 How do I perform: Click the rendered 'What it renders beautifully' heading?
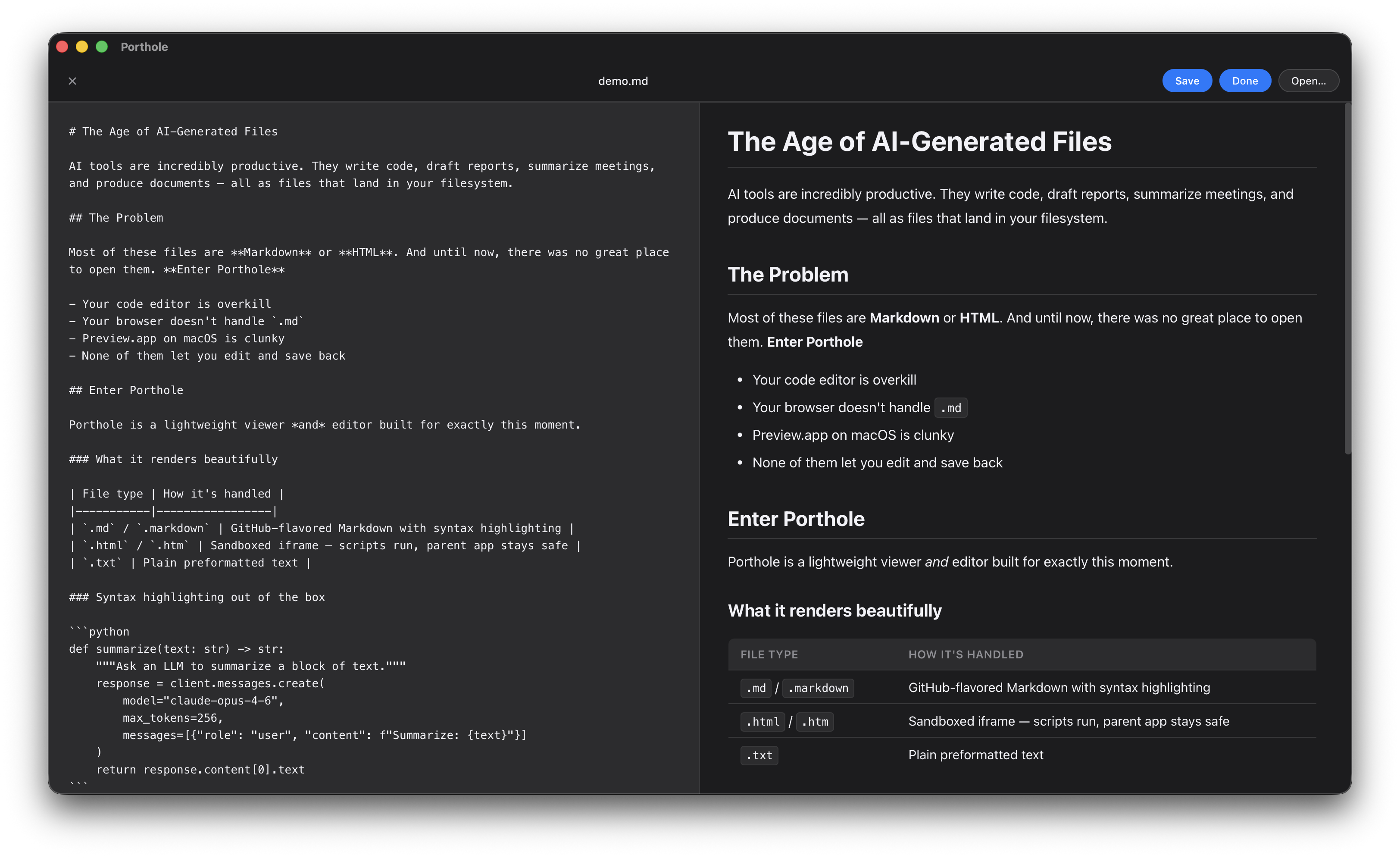click(834, 610)
